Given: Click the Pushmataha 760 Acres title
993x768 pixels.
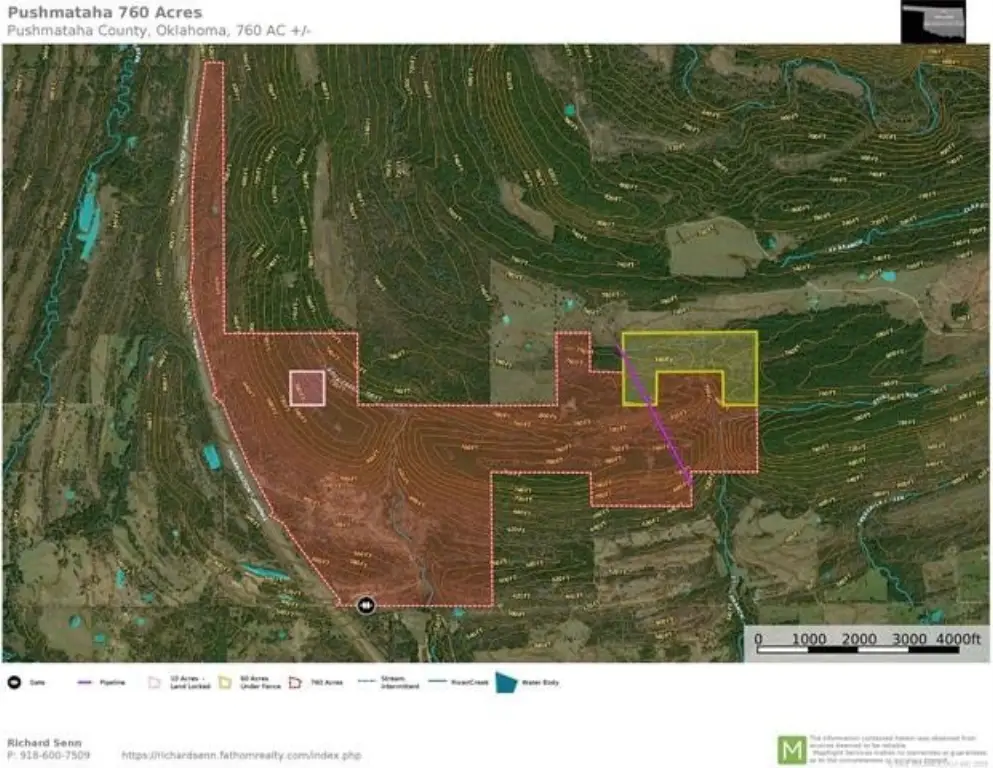Looking at the screenshot, I should [104, 13].
